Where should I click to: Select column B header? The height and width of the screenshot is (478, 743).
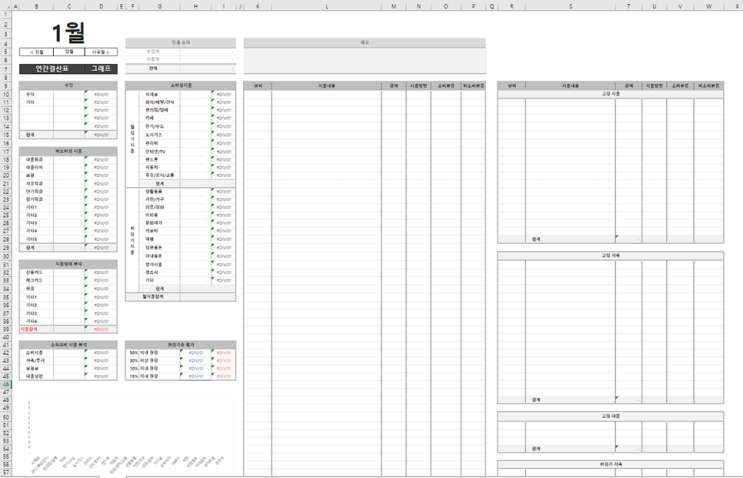point(36,6)
